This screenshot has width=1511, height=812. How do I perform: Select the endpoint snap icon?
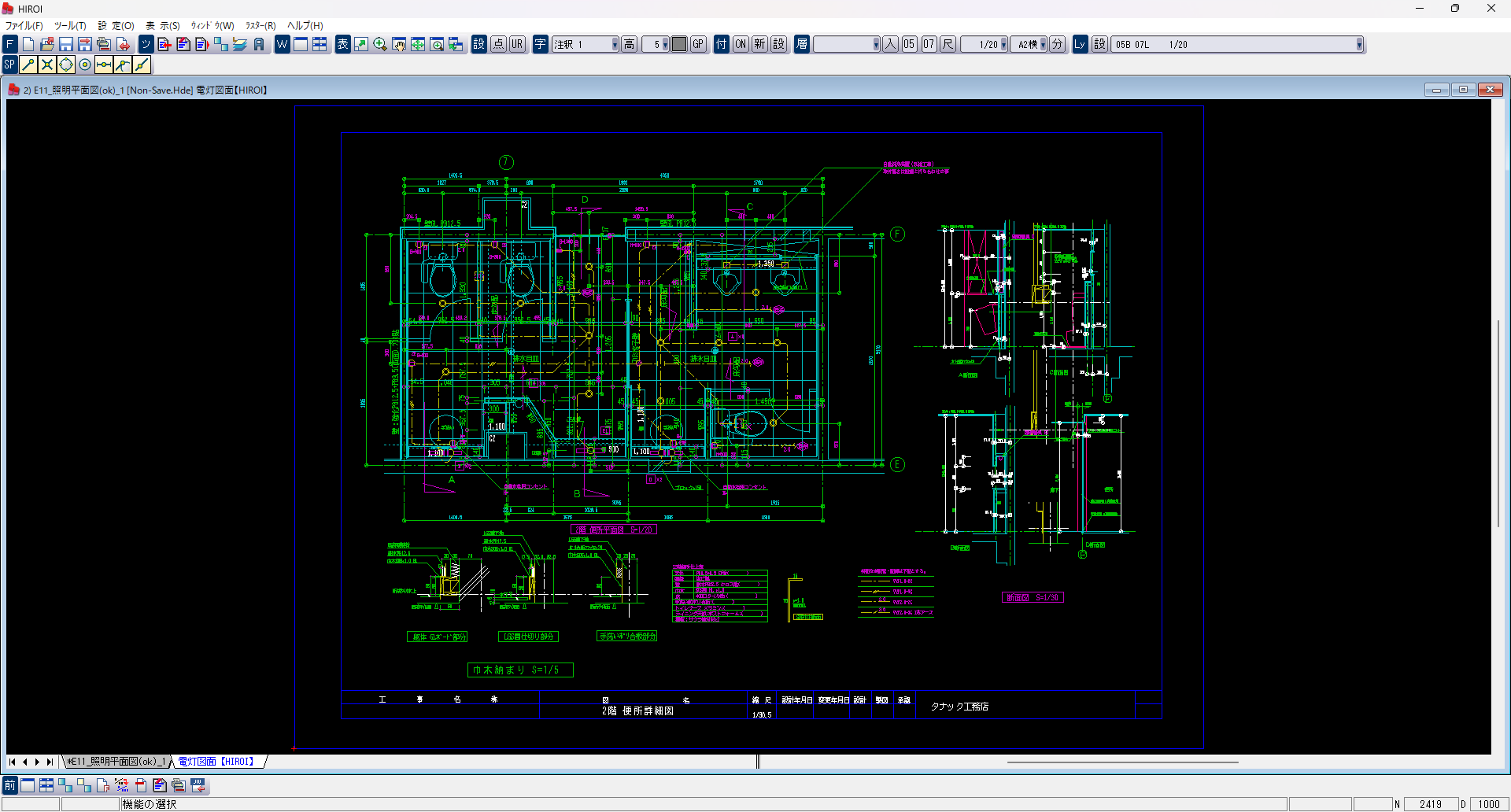pyautogui.click(x=28, y=65)
